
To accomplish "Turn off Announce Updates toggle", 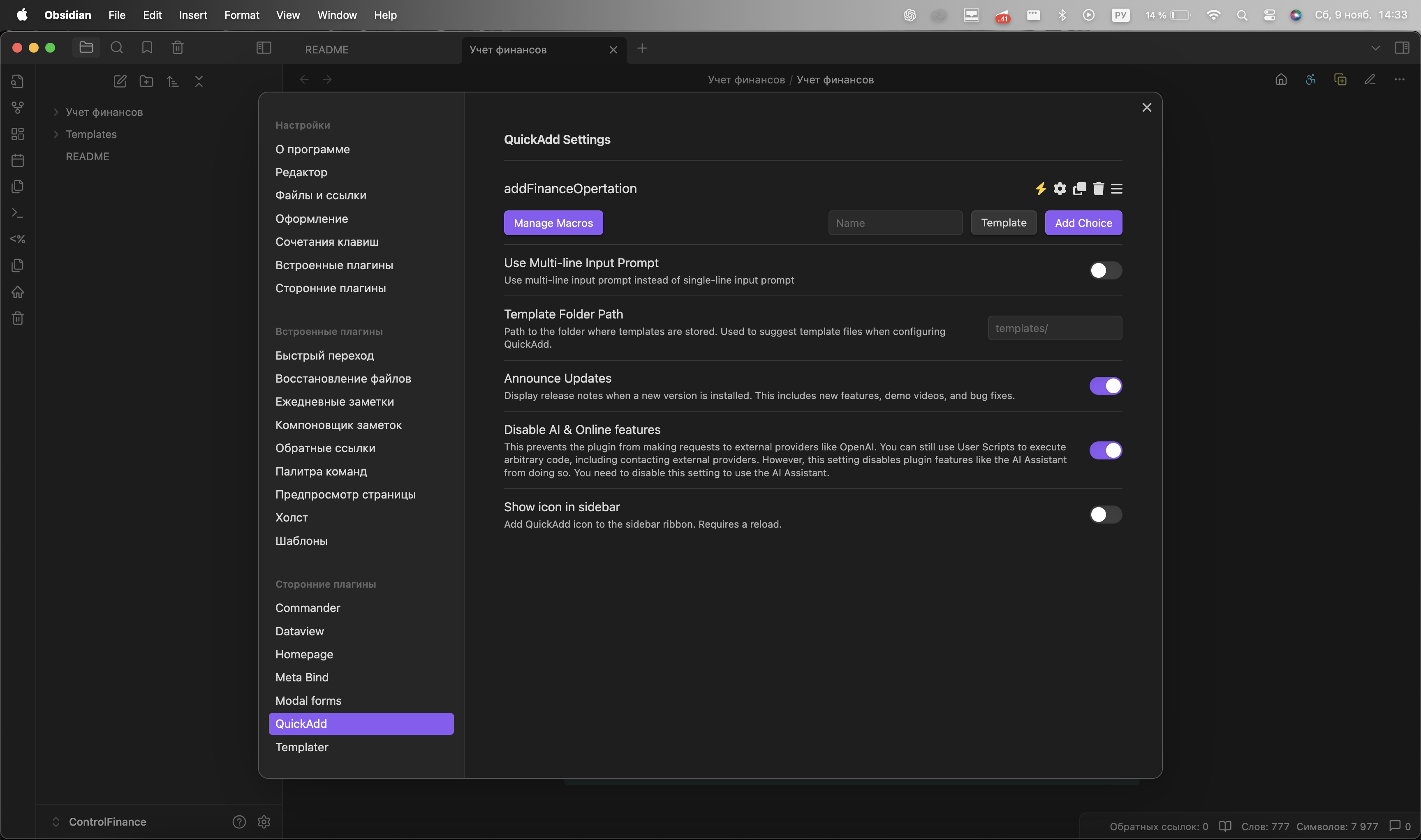I will 1105,386.
